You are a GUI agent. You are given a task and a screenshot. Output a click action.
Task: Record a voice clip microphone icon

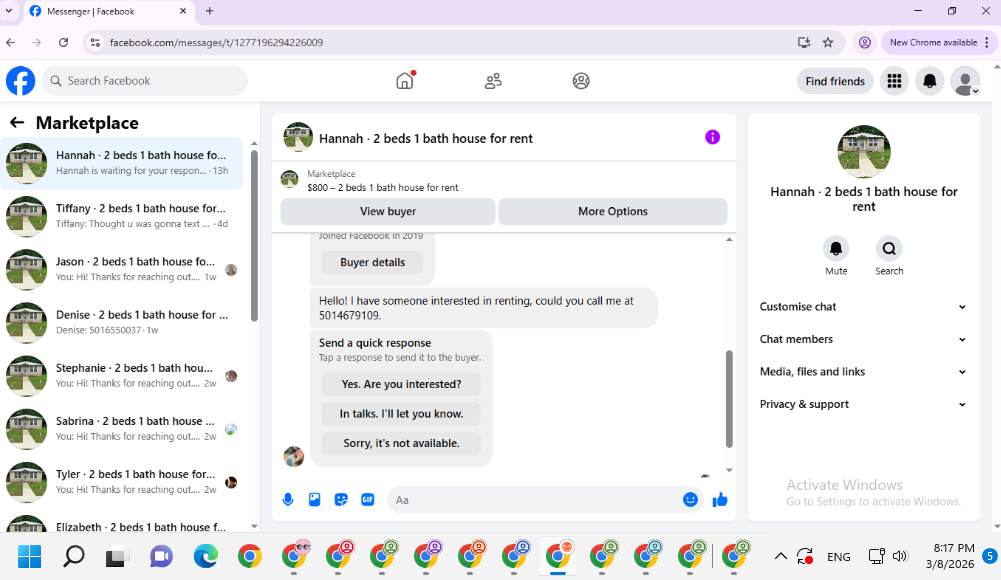(288, 500)
